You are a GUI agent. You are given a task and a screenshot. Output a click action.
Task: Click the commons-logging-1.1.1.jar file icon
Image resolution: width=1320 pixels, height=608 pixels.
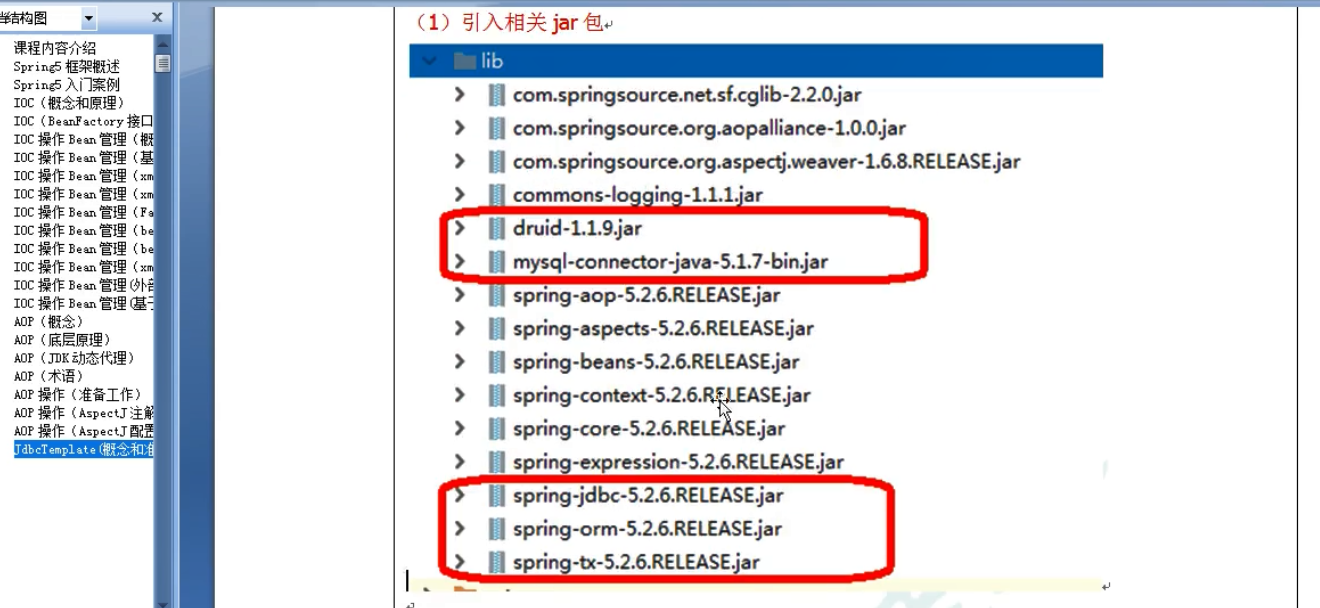(496, 195)
